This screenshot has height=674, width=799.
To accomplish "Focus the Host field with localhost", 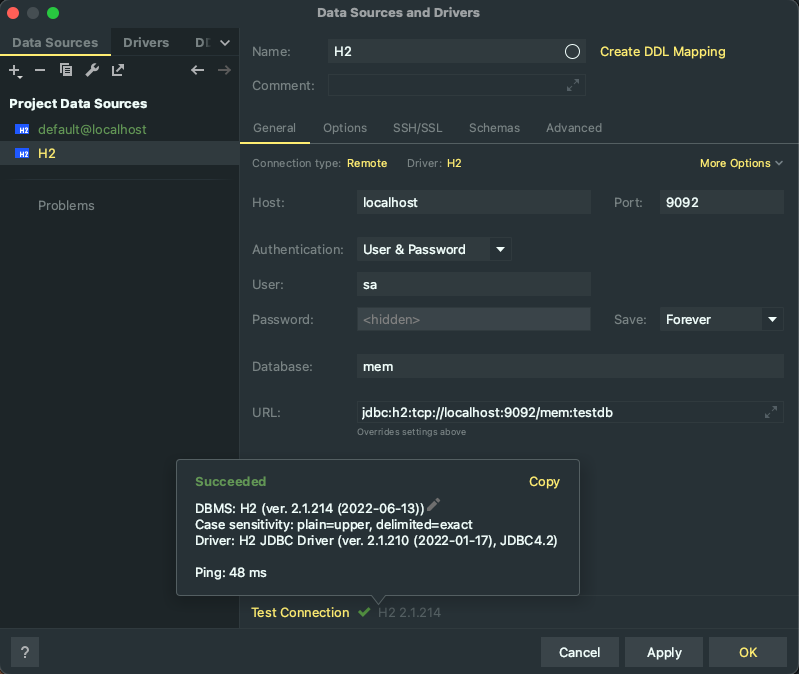I will 473,202.
